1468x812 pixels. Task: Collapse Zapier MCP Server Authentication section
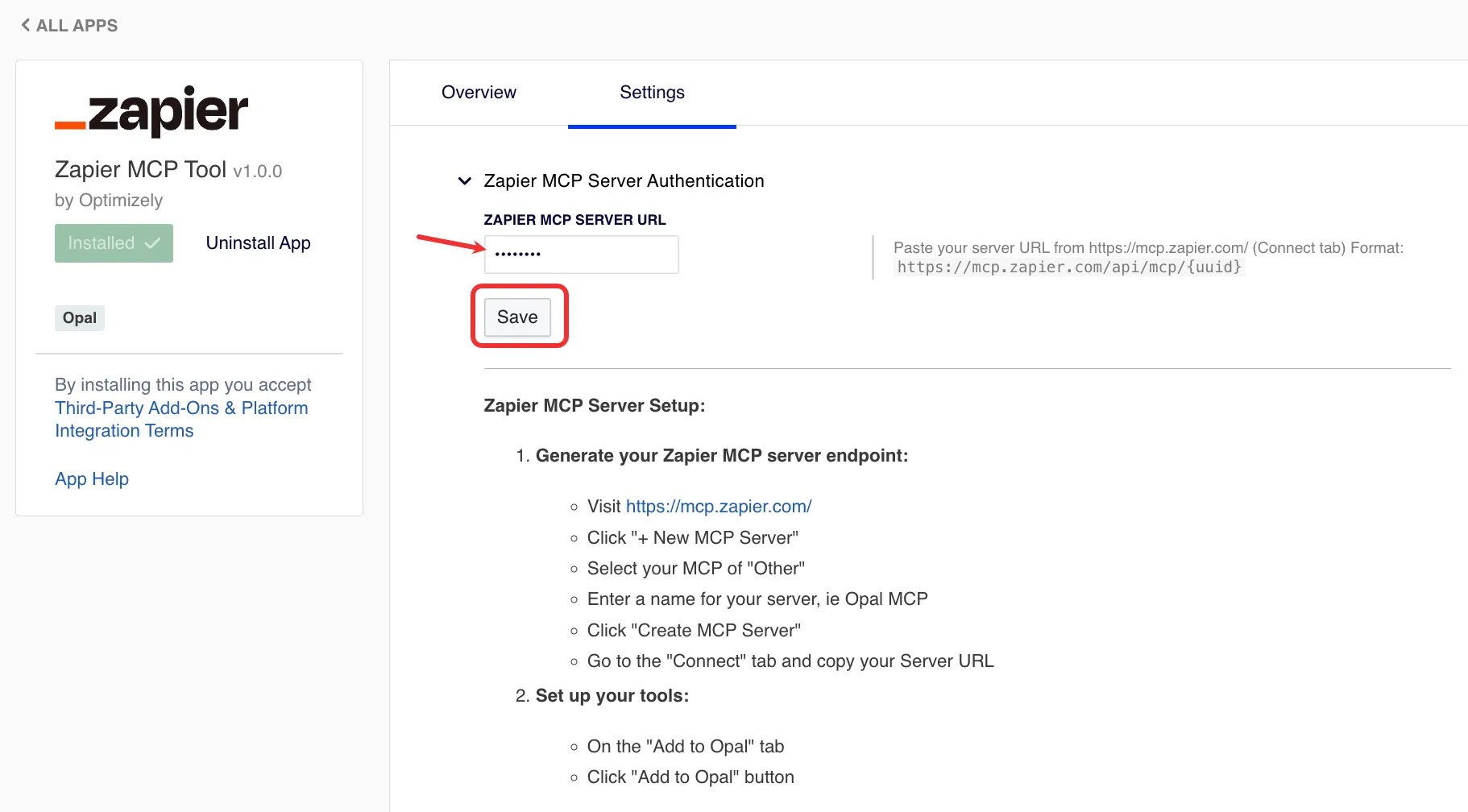tap(464, 181)
